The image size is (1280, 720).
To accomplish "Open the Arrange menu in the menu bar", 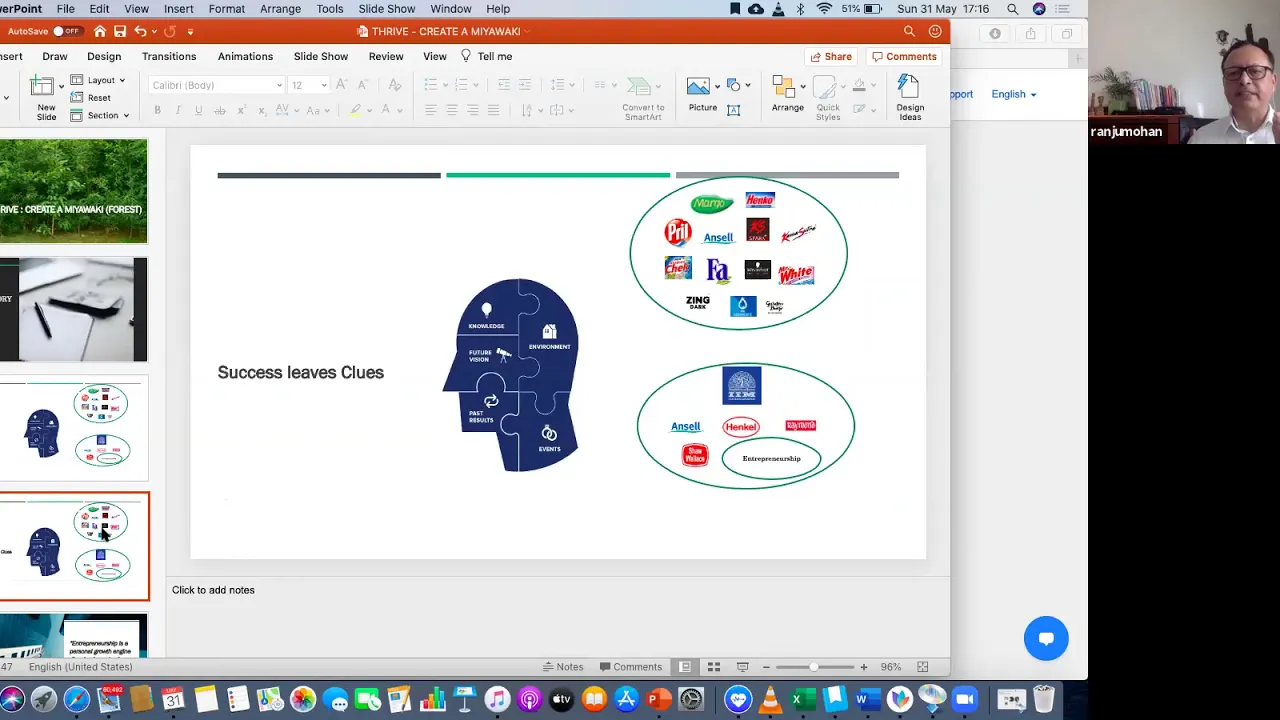I will pos(280,9).
